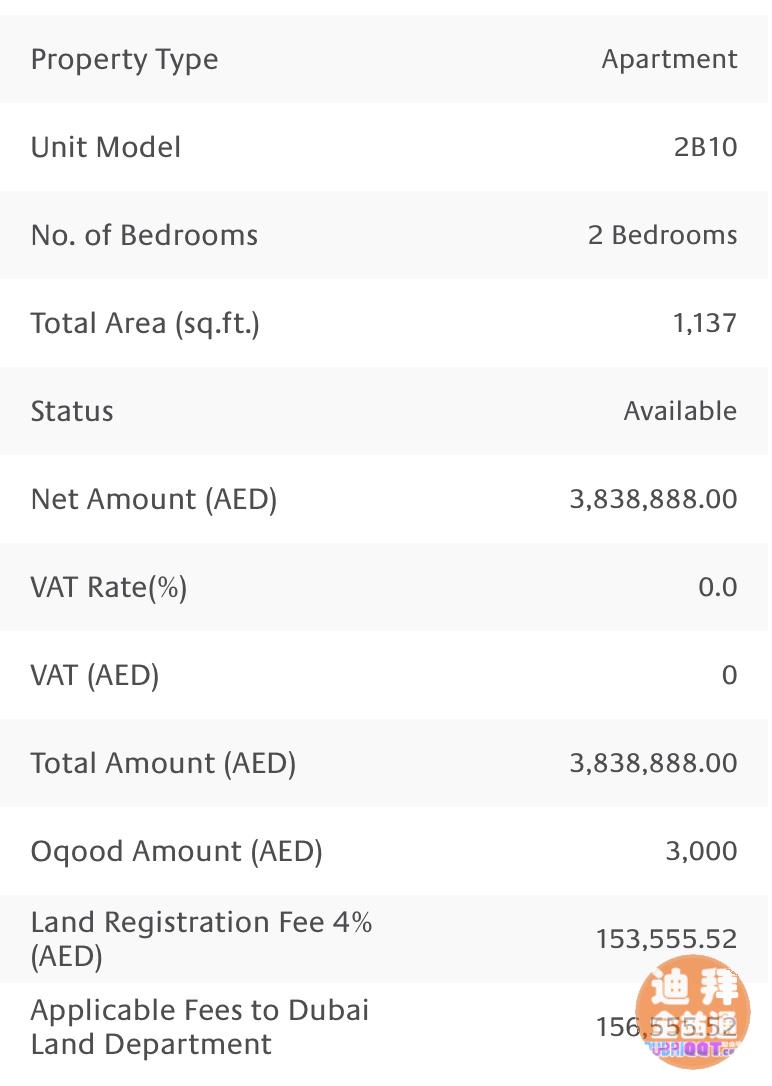Select the VAT Rate(%) label
Viewport: 772px width, 1086px height.
(109, 587)
